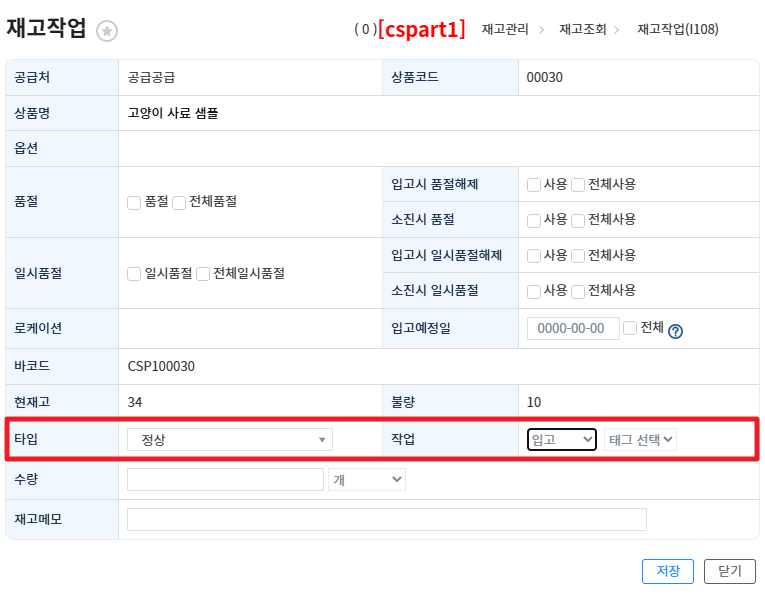This screenshot has height=602, width=765.
Task: Check the 품절 checkbox
Action: (x=134, y=202)
